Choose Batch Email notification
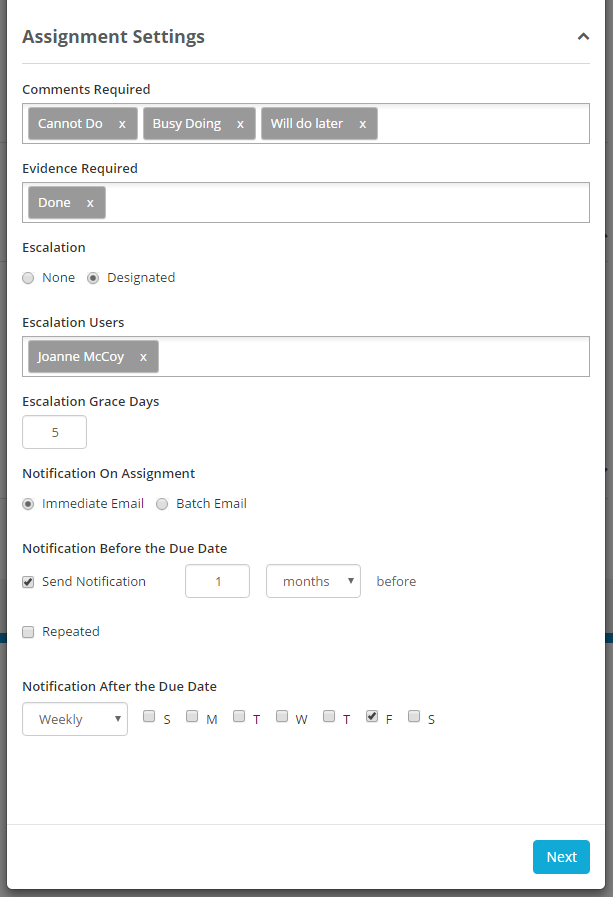The height and width of the screenshot is (897, 613). pos(162,504)
